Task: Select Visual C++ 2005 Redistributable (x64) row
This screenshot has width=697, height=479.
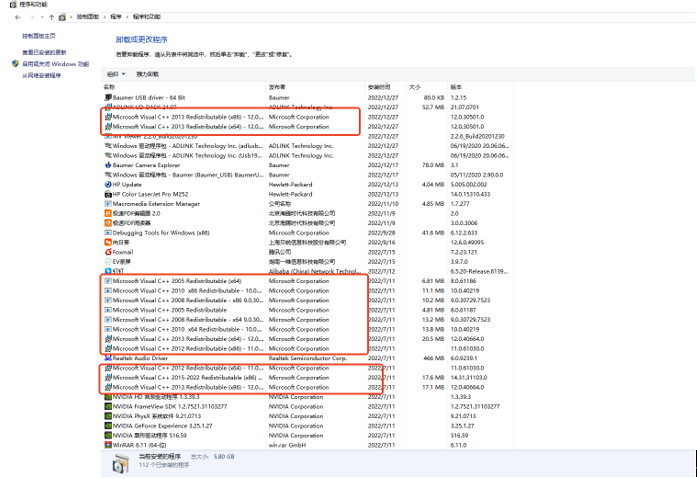Action: (307, 281)
